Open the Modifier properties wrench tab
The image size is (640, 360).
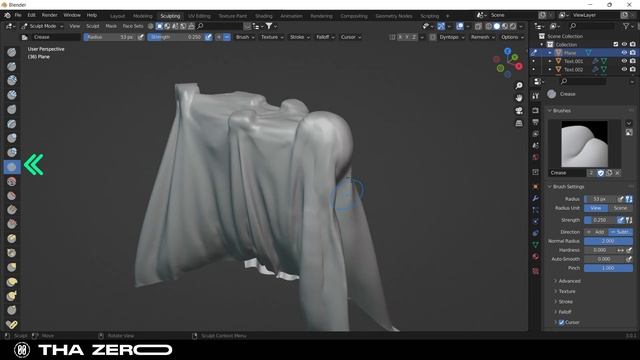(536, 198)
